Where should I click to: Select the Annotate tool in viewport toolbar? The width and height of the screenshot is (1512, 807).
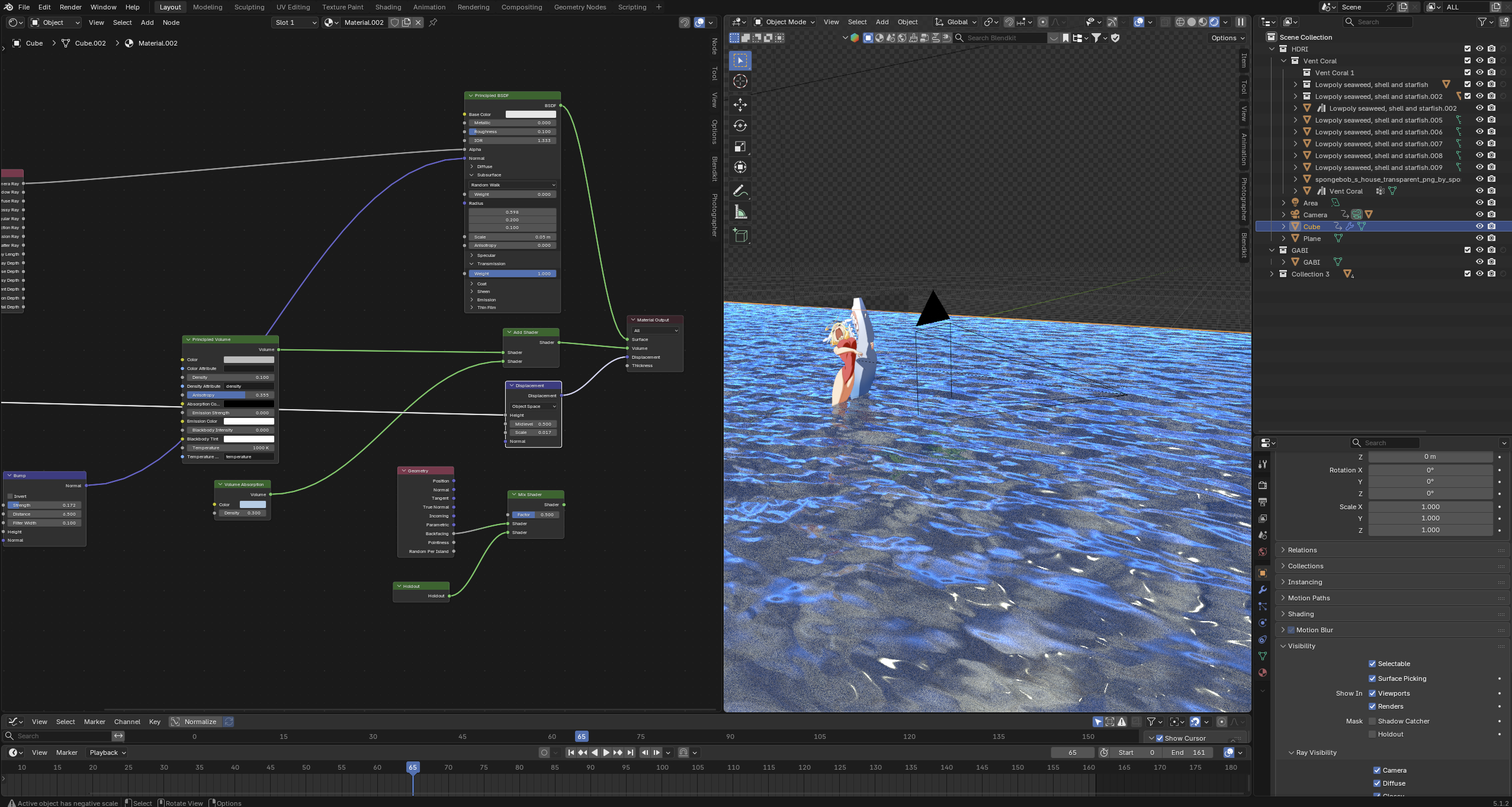click(740, 191)
